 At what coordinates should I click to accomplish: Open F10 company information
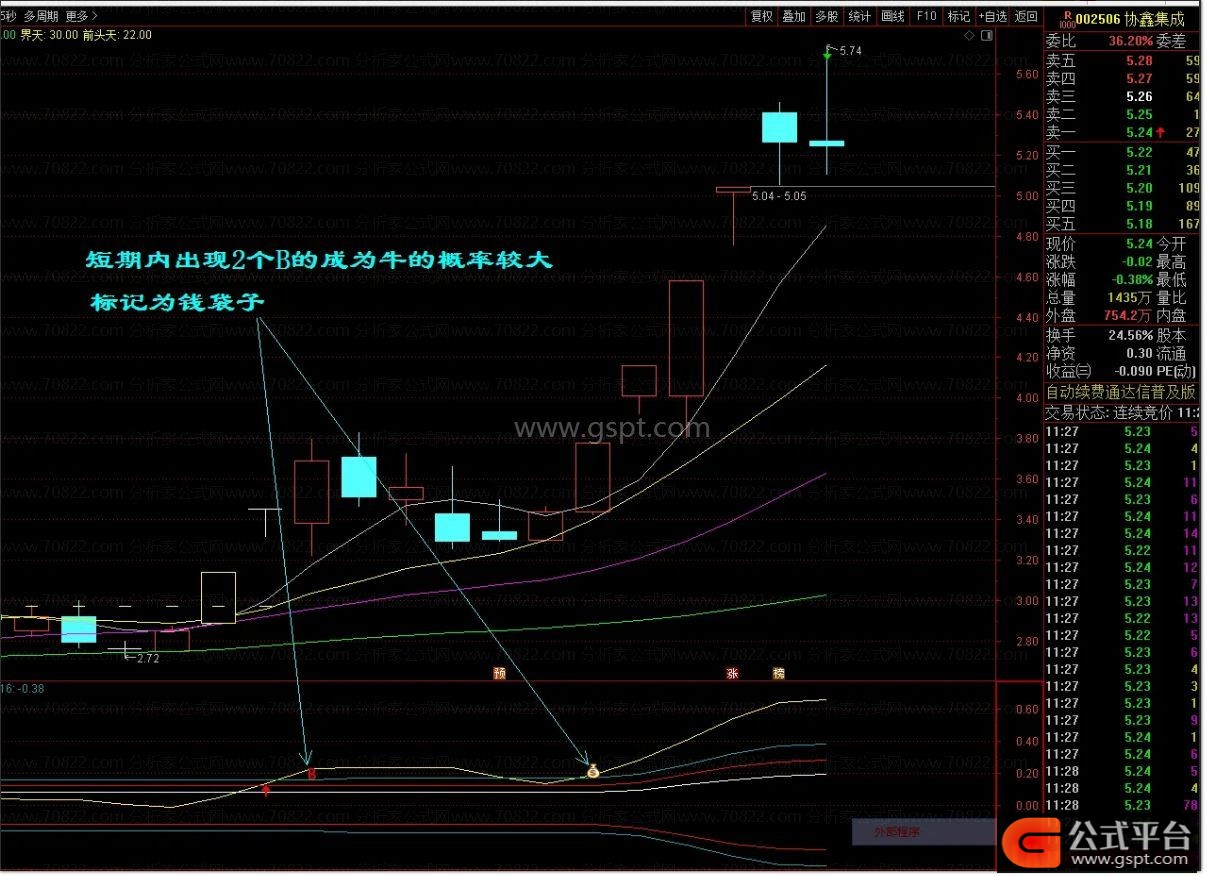tap(926, 16)
